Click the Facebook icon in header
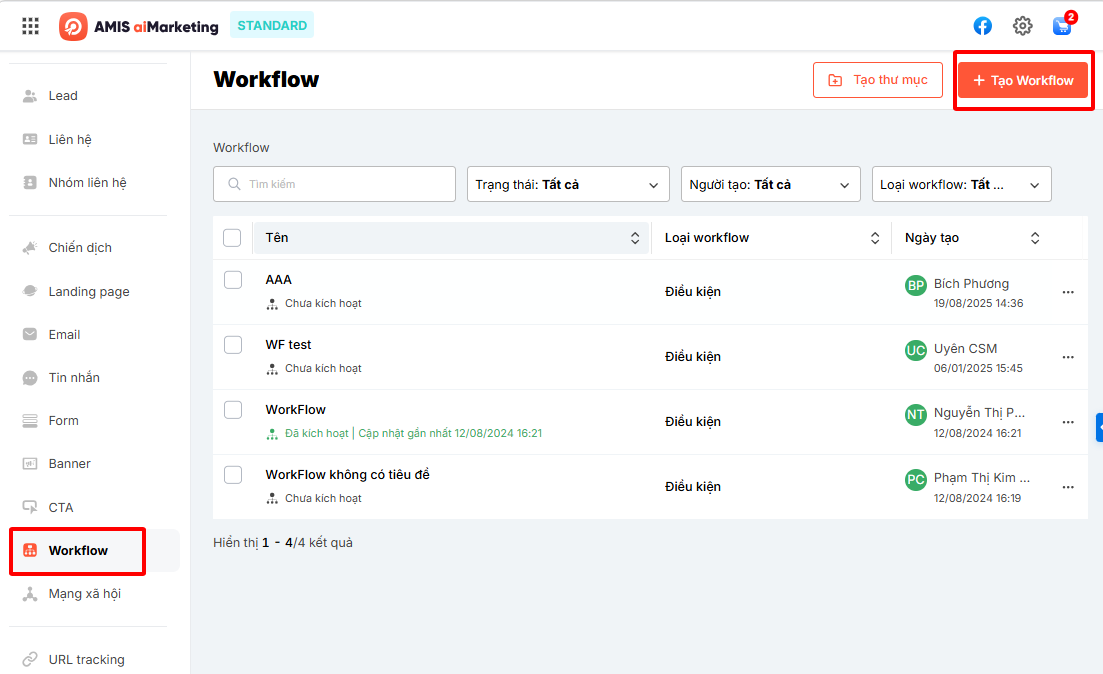The image size is (1103, 674). pos(983,26)
